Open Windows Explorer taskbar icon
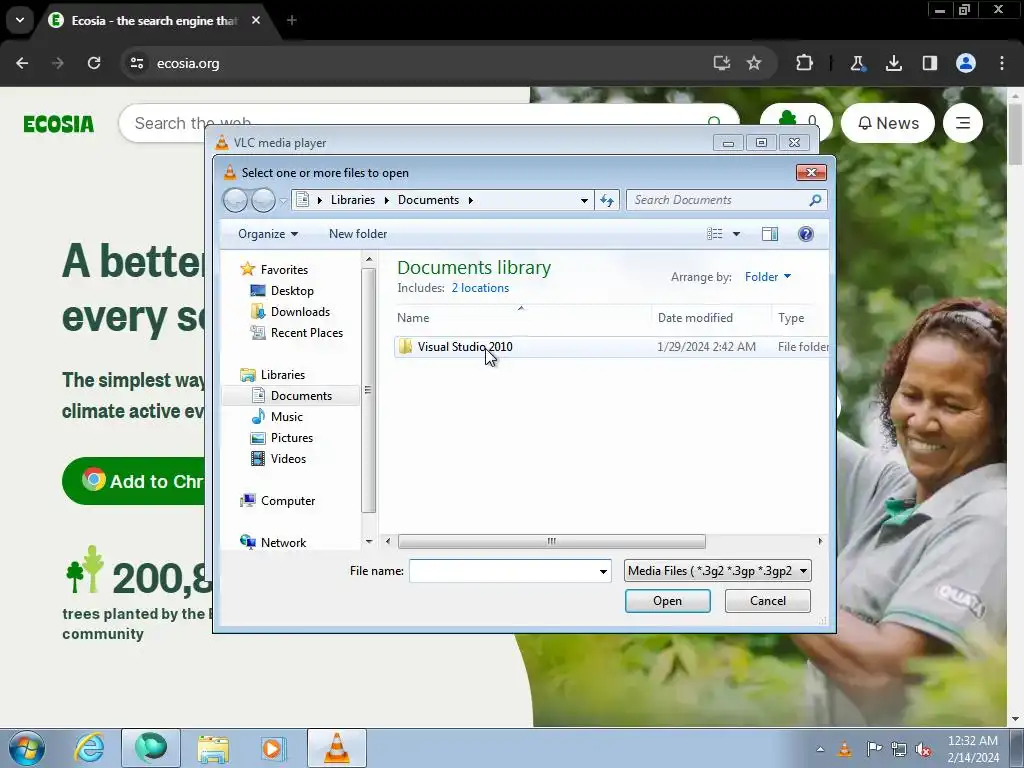This screenshot has height=768, width=1024. point(213,748)
